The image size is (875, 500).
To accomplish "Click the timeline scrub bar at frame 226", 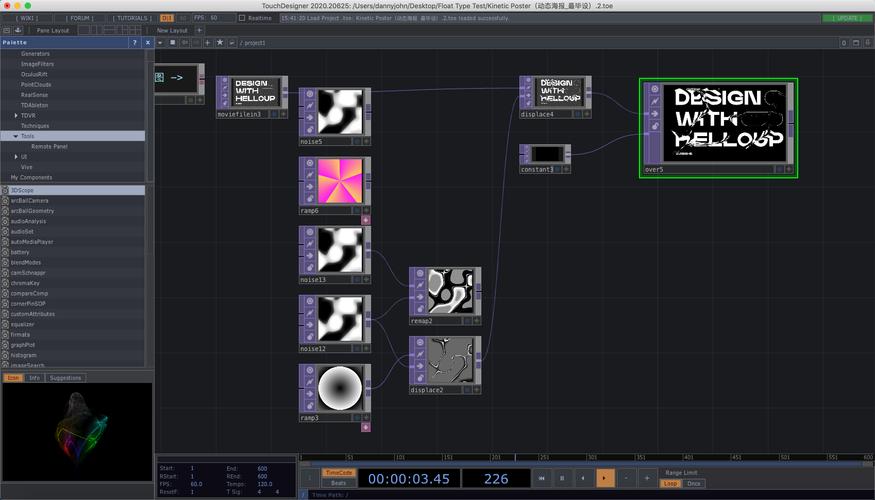I will tap(515, 457).
